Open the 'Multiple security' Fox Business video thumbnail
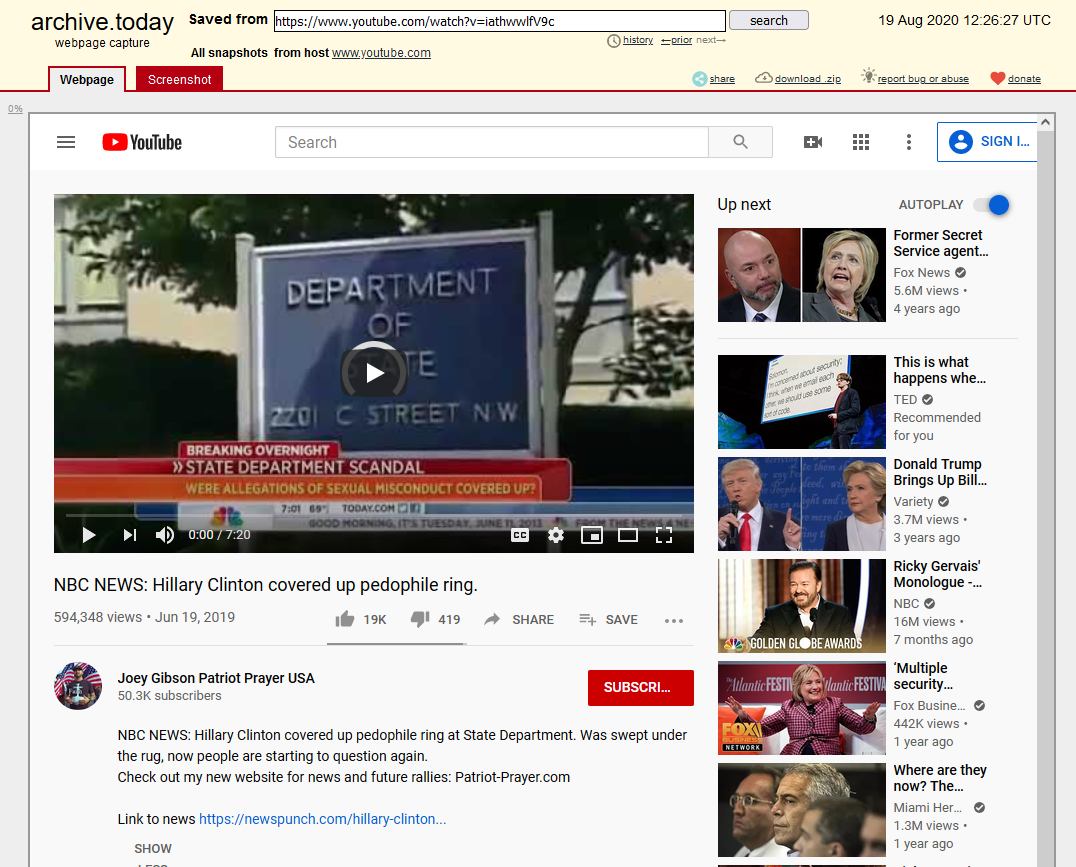1076x867 pixels. [x=802, y=708]
